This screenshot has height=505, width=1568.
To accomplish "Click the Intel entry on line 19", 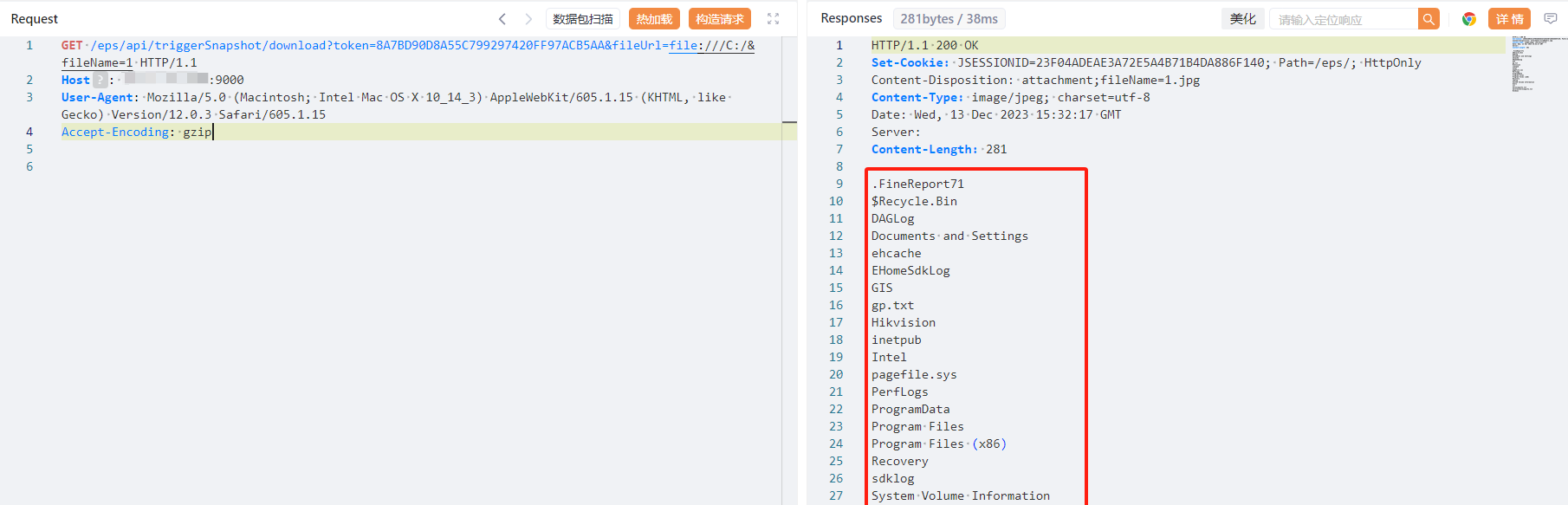I will click(889, 357).
